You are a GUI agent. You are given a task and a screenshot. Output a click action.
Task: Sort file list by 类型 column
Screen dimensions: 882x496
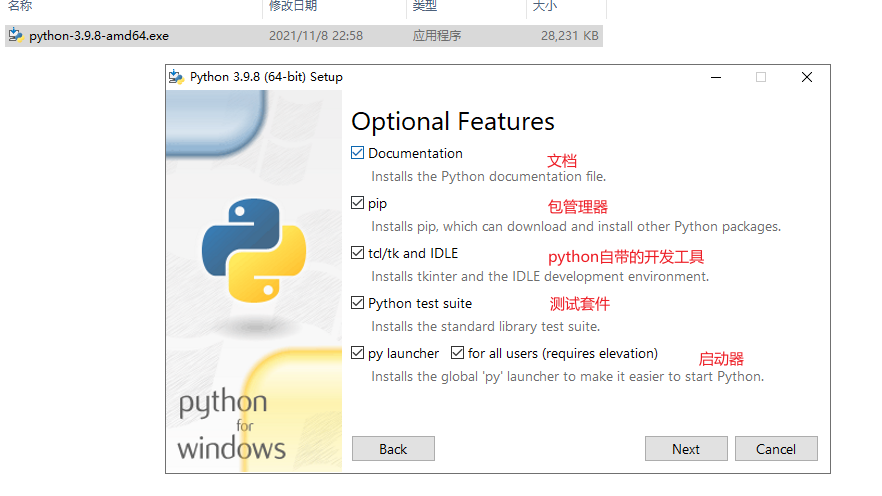coord(425,6)
